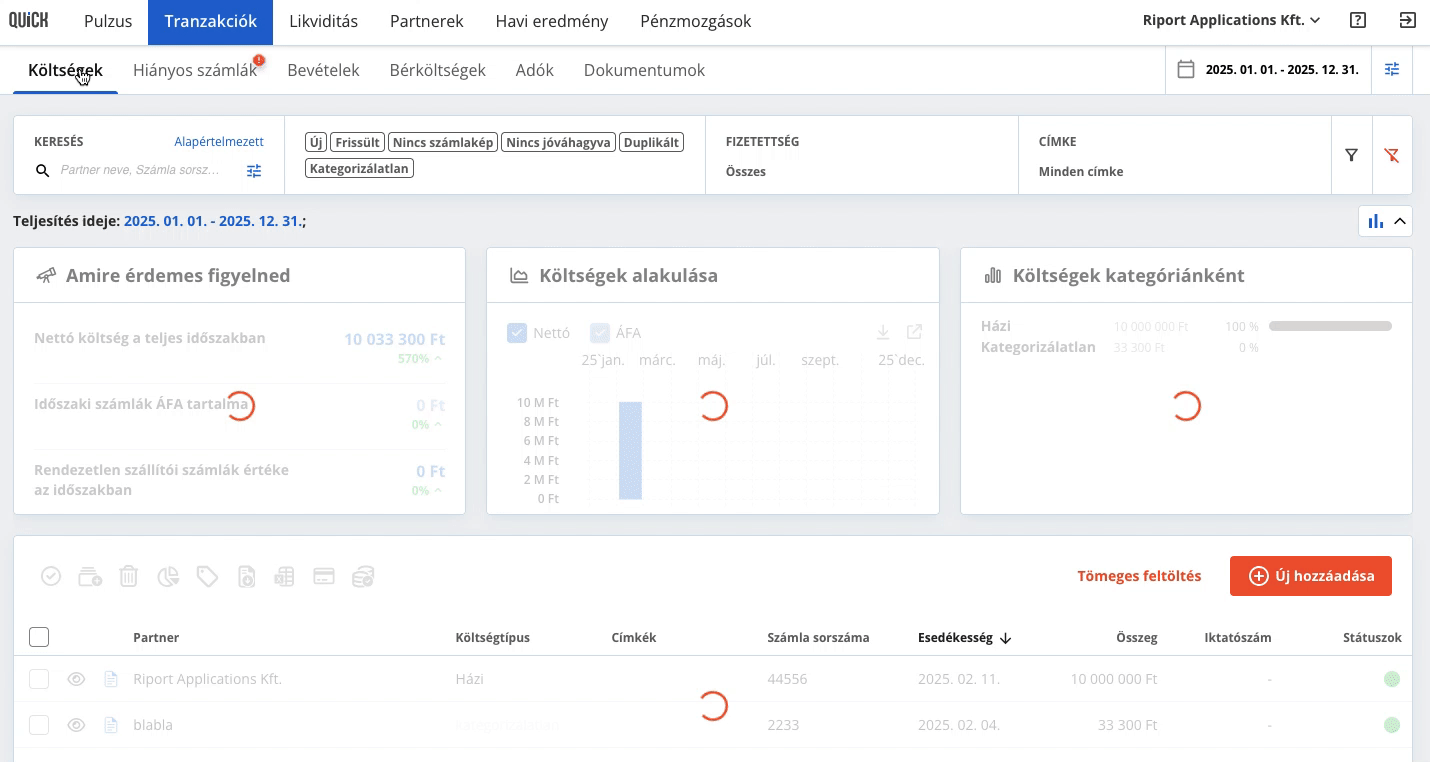Click the pie chart categorize toolbar icon
1430x762 pixels.
click(x=168, y=576)
